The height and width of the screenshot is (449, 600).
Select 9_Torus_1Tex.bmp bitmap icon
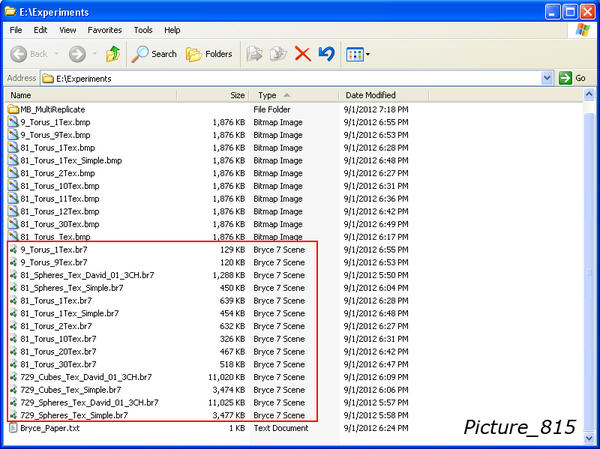[x=13, y=122]
